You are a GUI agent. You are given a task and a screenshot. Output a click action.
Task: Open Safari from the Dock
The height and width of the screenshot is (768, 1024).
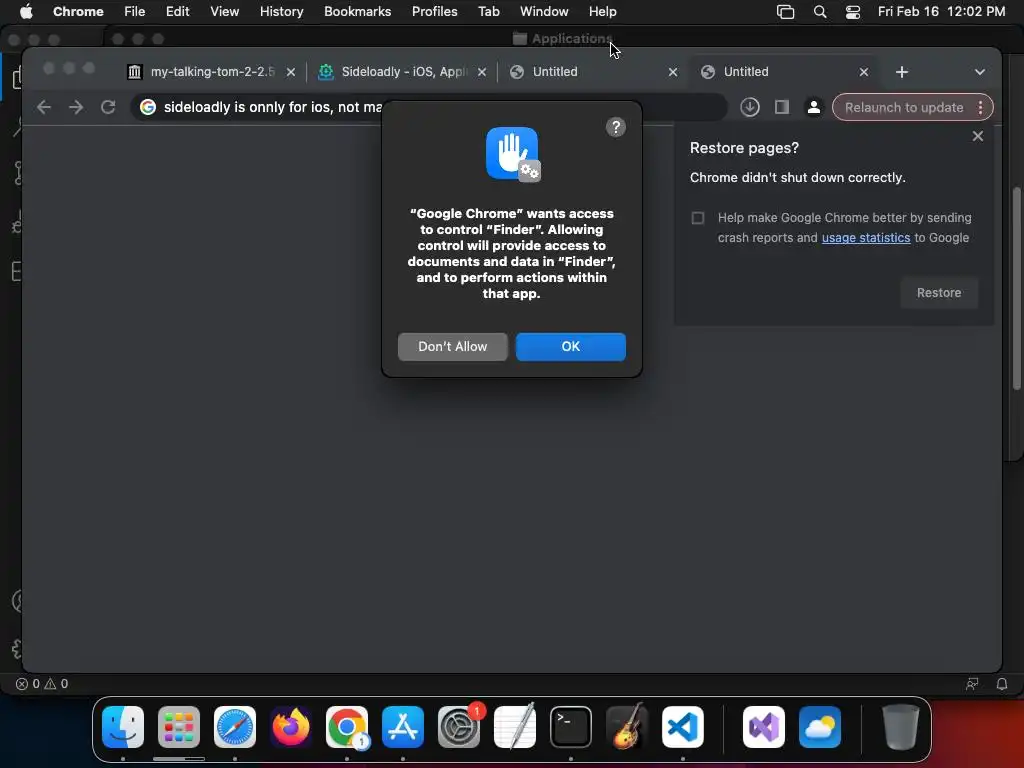pos(235,727)
